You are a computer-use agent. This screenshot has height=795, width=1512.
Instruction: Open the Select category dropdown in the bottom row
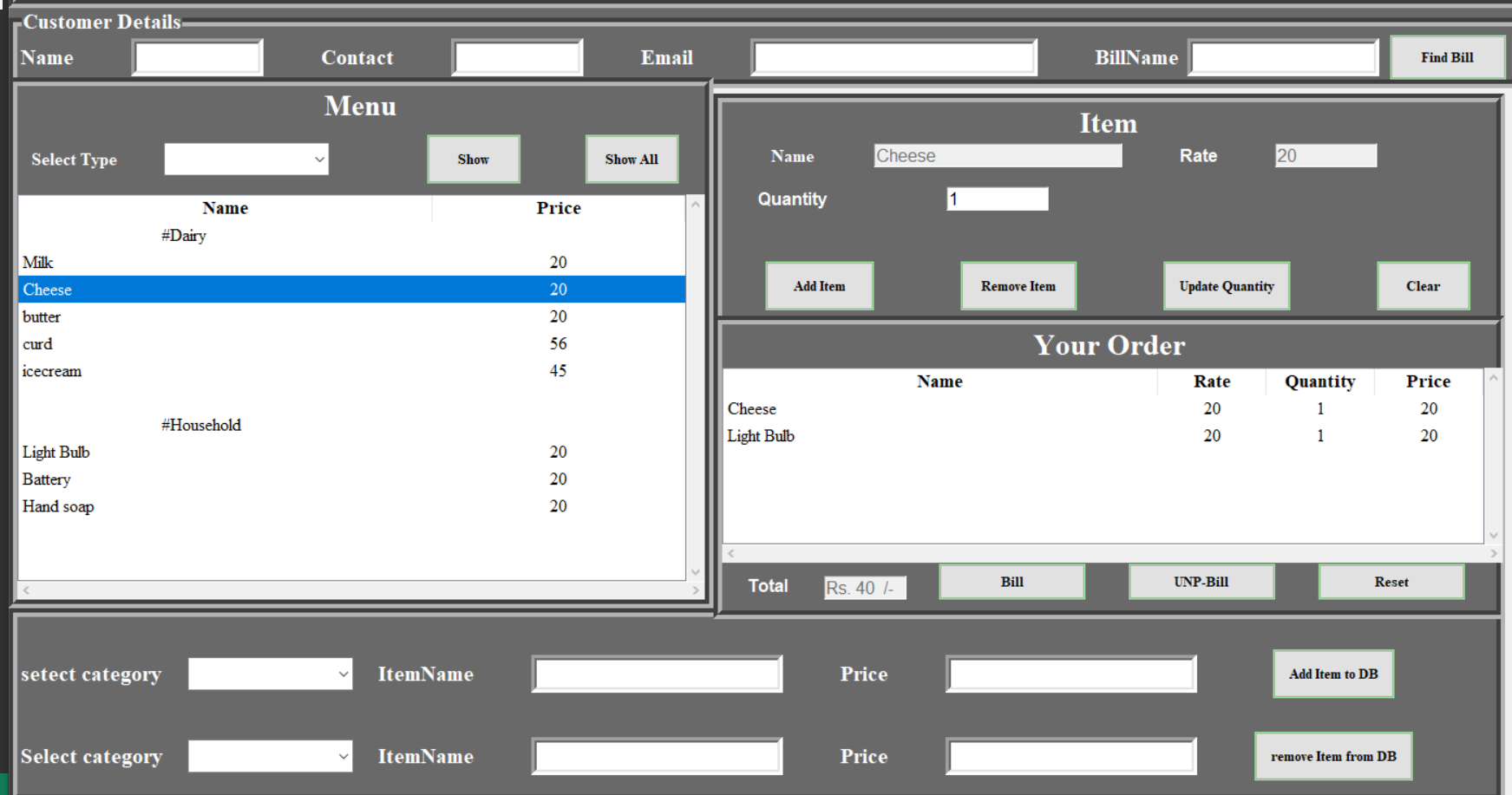270,755
